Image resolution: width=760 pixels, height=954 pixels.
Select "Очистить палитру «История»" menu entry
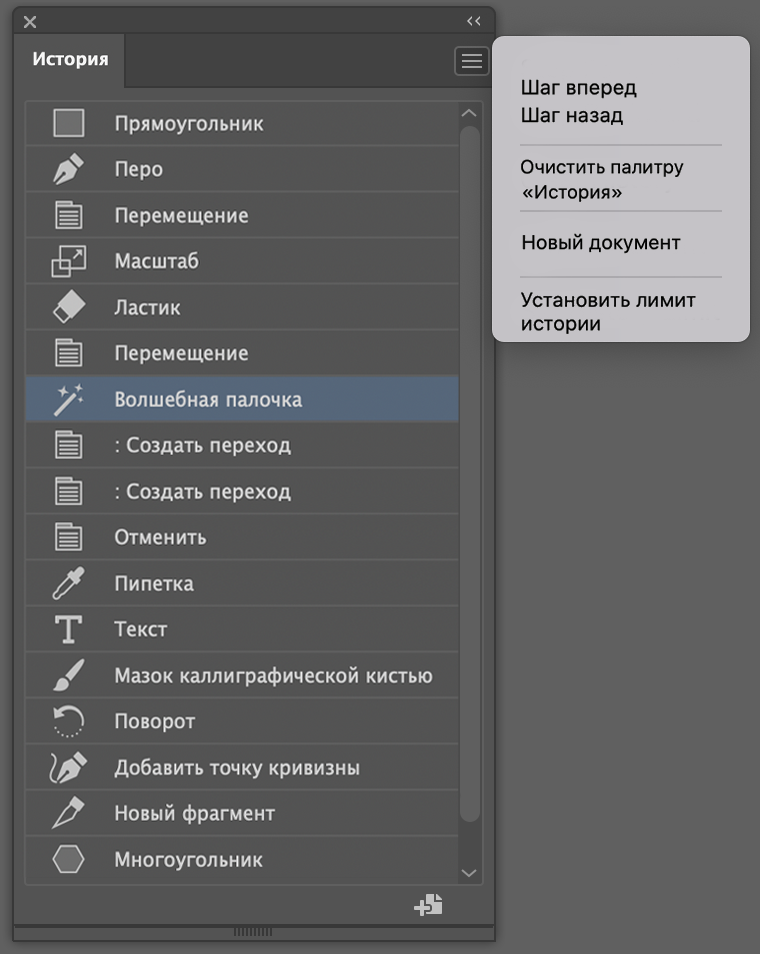click(x=602, y=179)
